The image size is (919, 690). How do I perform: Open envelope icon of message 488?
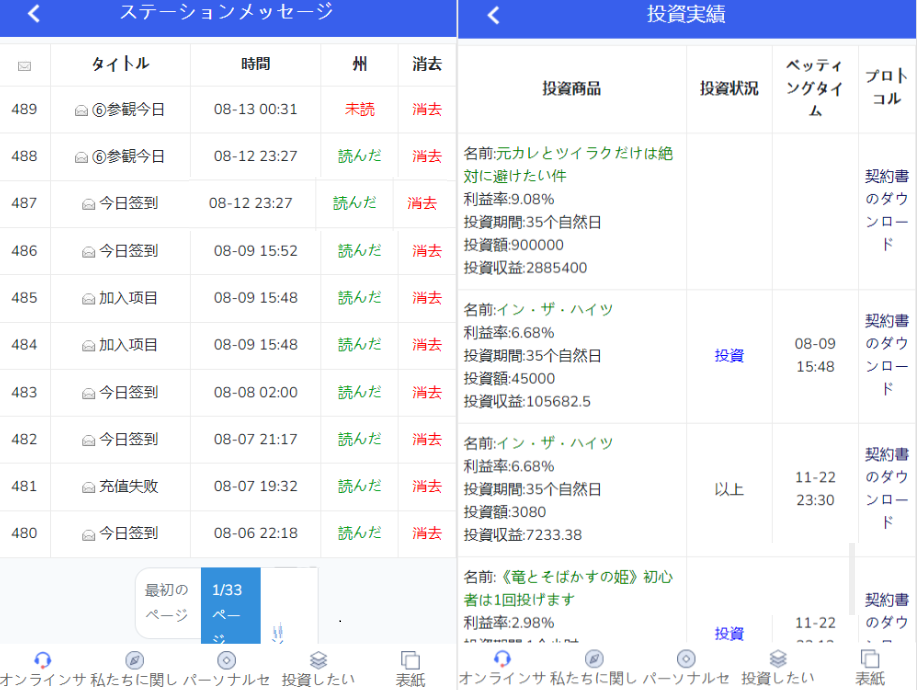click(81, 157)
